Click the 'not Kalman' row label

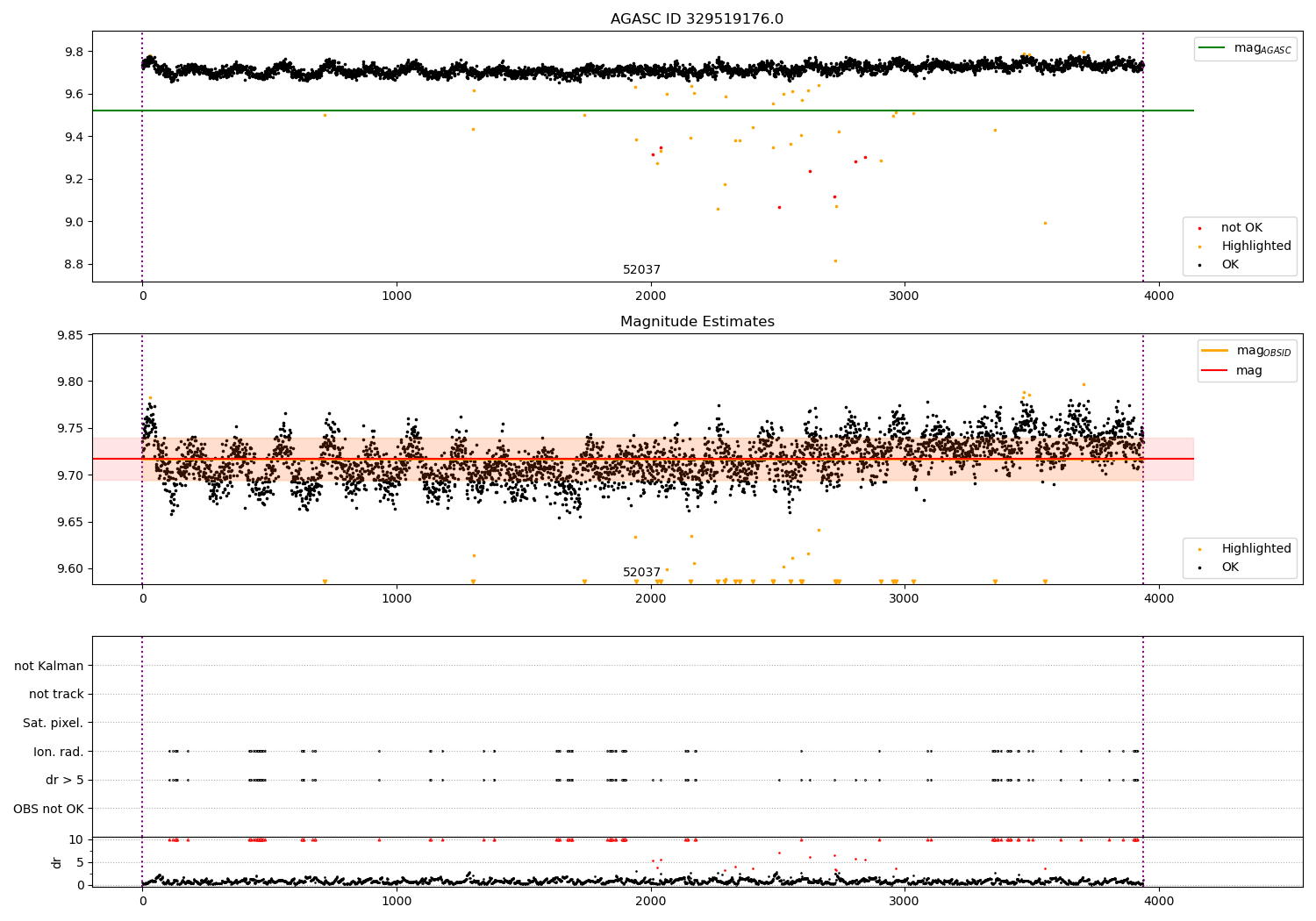[x=49, y=666]
